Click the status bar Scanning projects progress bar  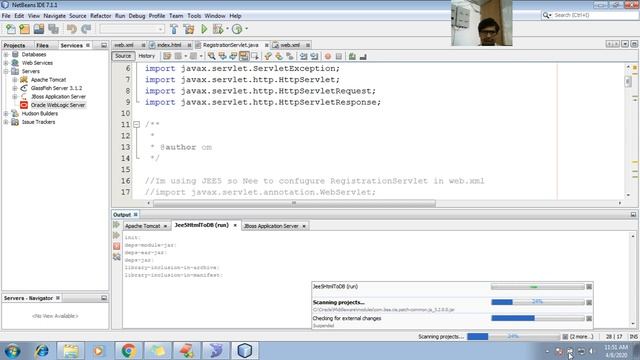click(x=513, y=337)
